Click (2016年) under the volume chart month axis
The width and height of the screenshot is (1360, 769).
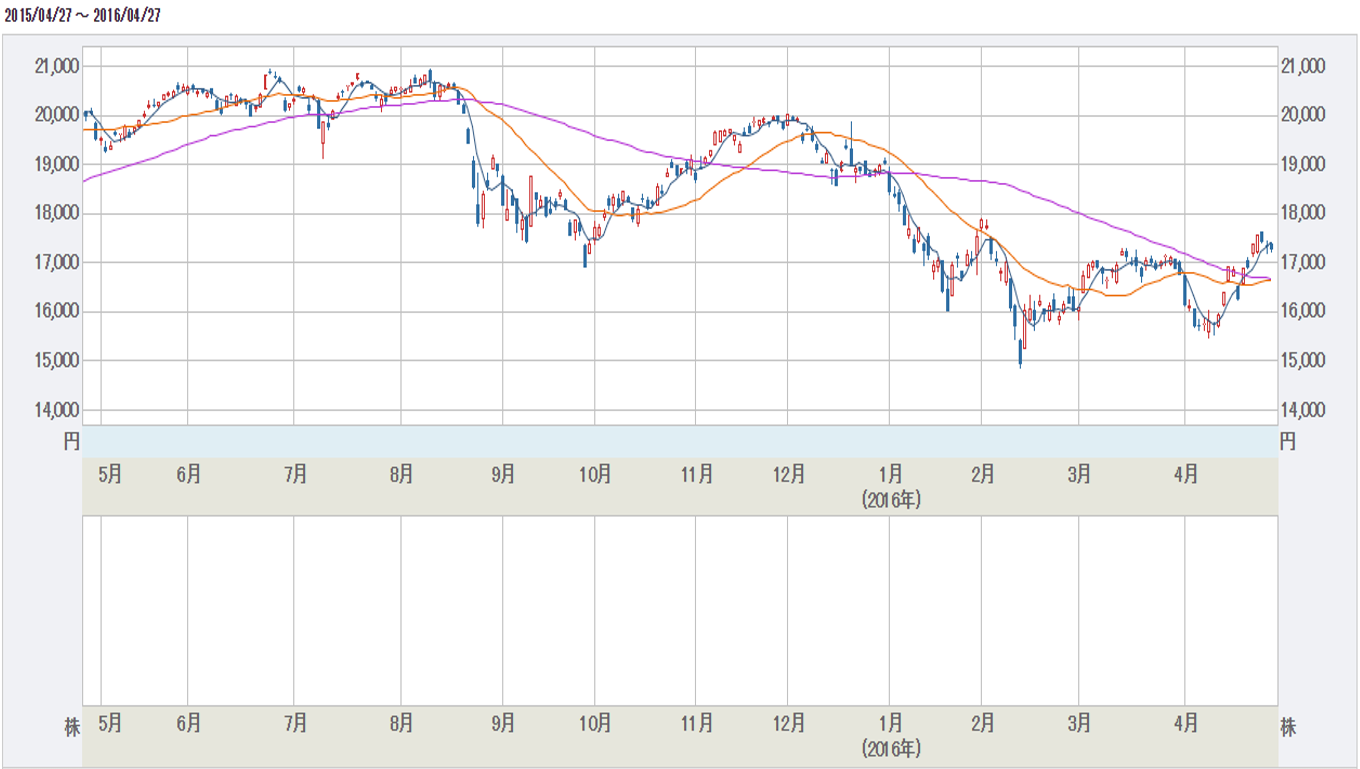coord(890,748)
